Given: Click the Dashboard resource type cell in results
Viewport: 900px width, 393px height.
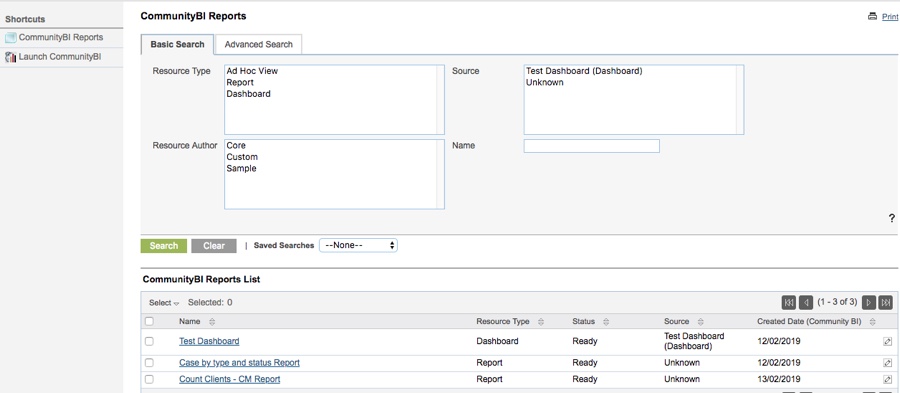Looking at the screenshot, I should pyautogui.click(x=497, y=341).
